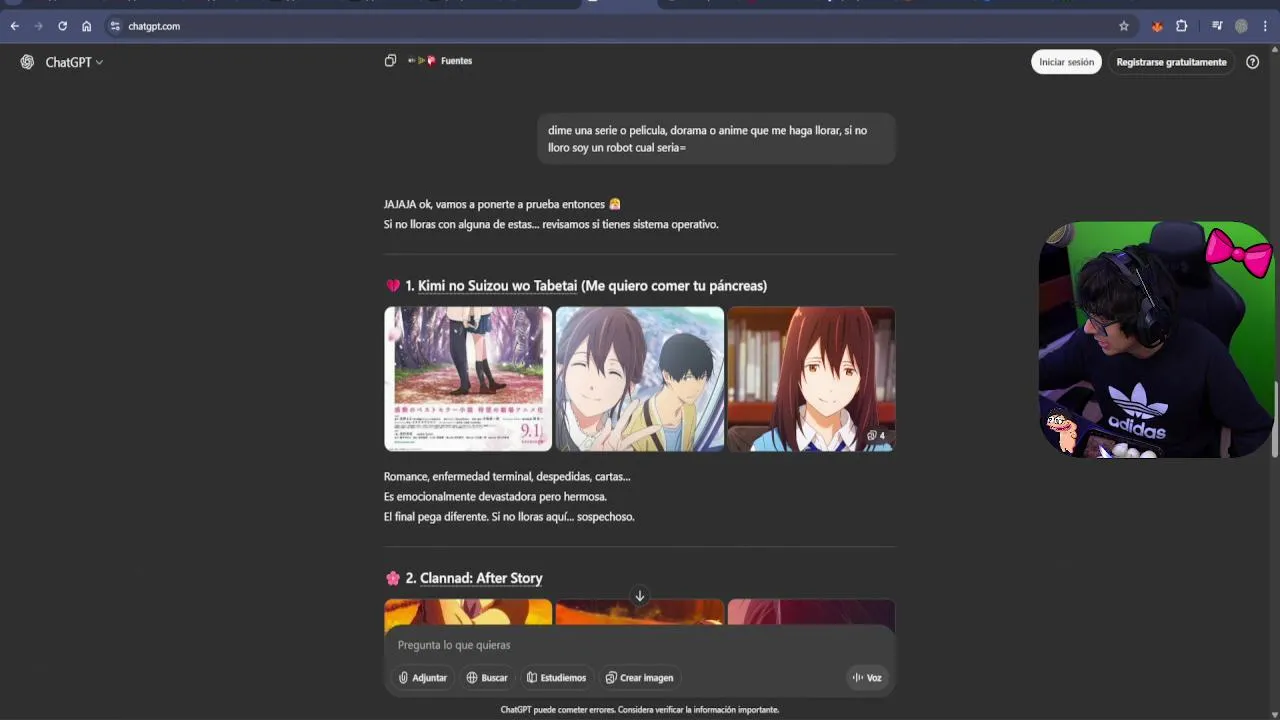Click the Buscar search button

pyautogui.click(x=487, y=678)
